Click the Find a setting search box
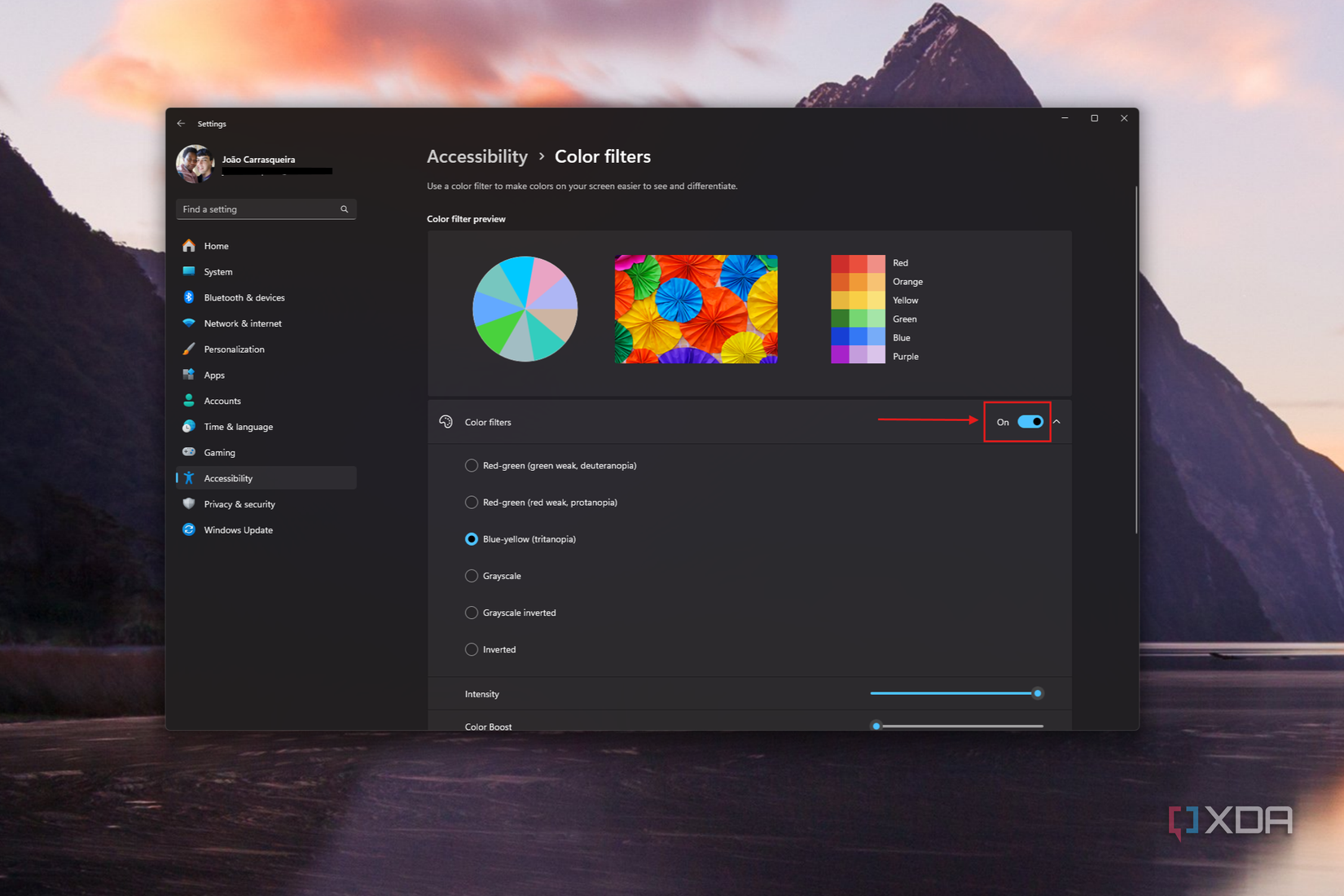The image size is (1344, 896). click(266, 209)
